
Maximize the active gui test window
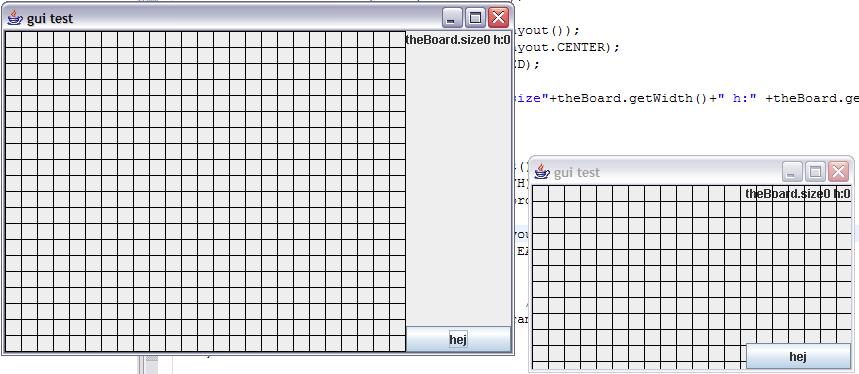475,18
